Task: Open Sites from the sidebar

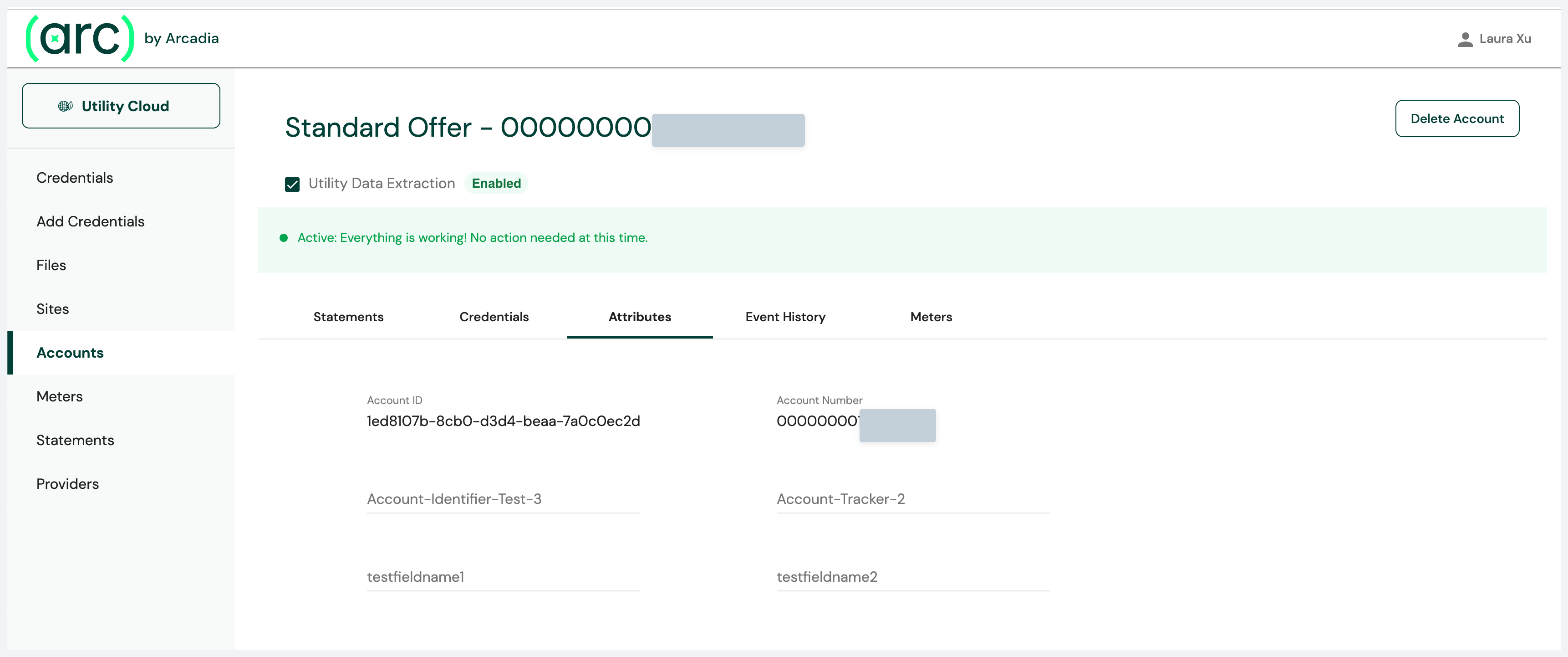Action: [52, 309]
